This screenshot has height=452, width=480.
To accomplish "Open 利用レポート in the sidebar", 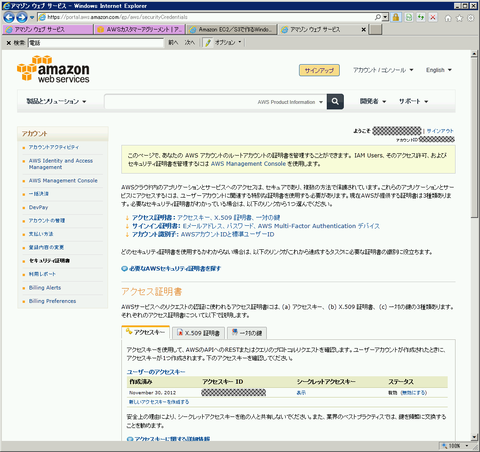I will pos(42,274).
